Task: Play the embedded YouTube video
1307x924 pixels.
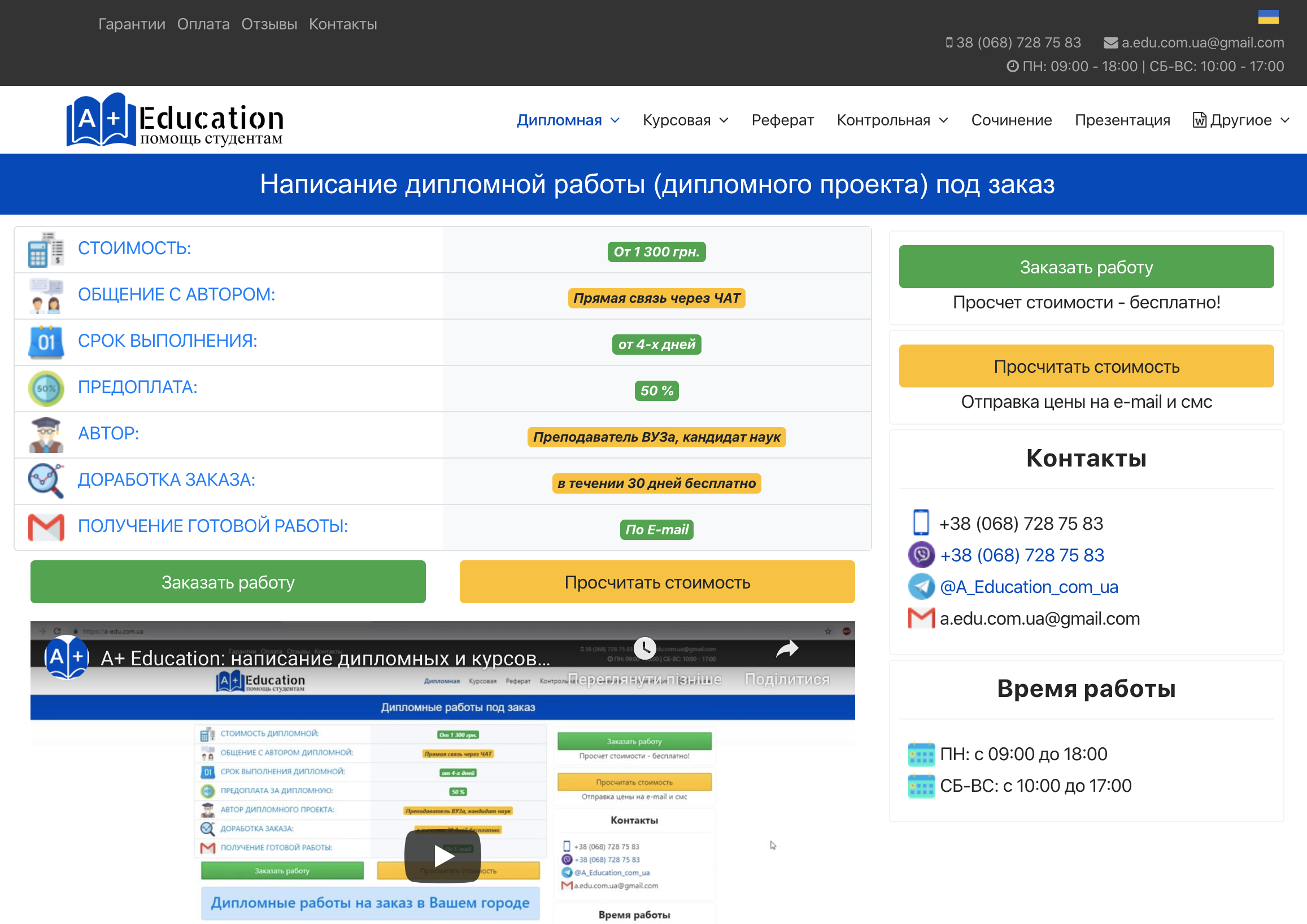Action: point(442,856)
